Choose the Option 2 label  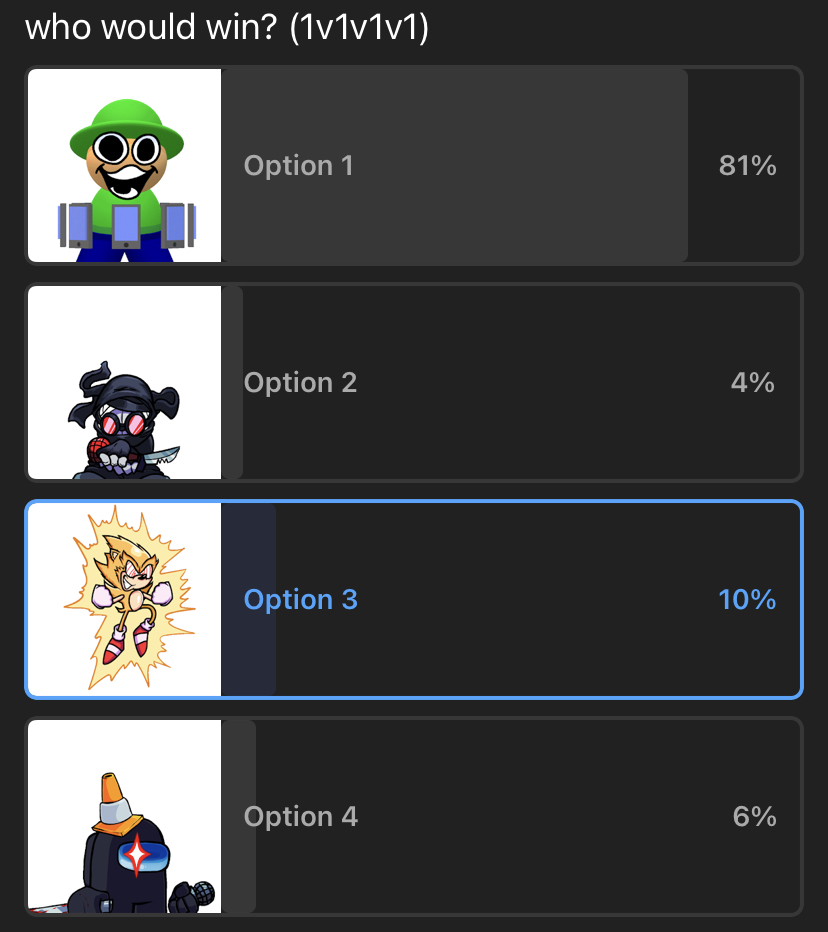[x=300, y=383]
